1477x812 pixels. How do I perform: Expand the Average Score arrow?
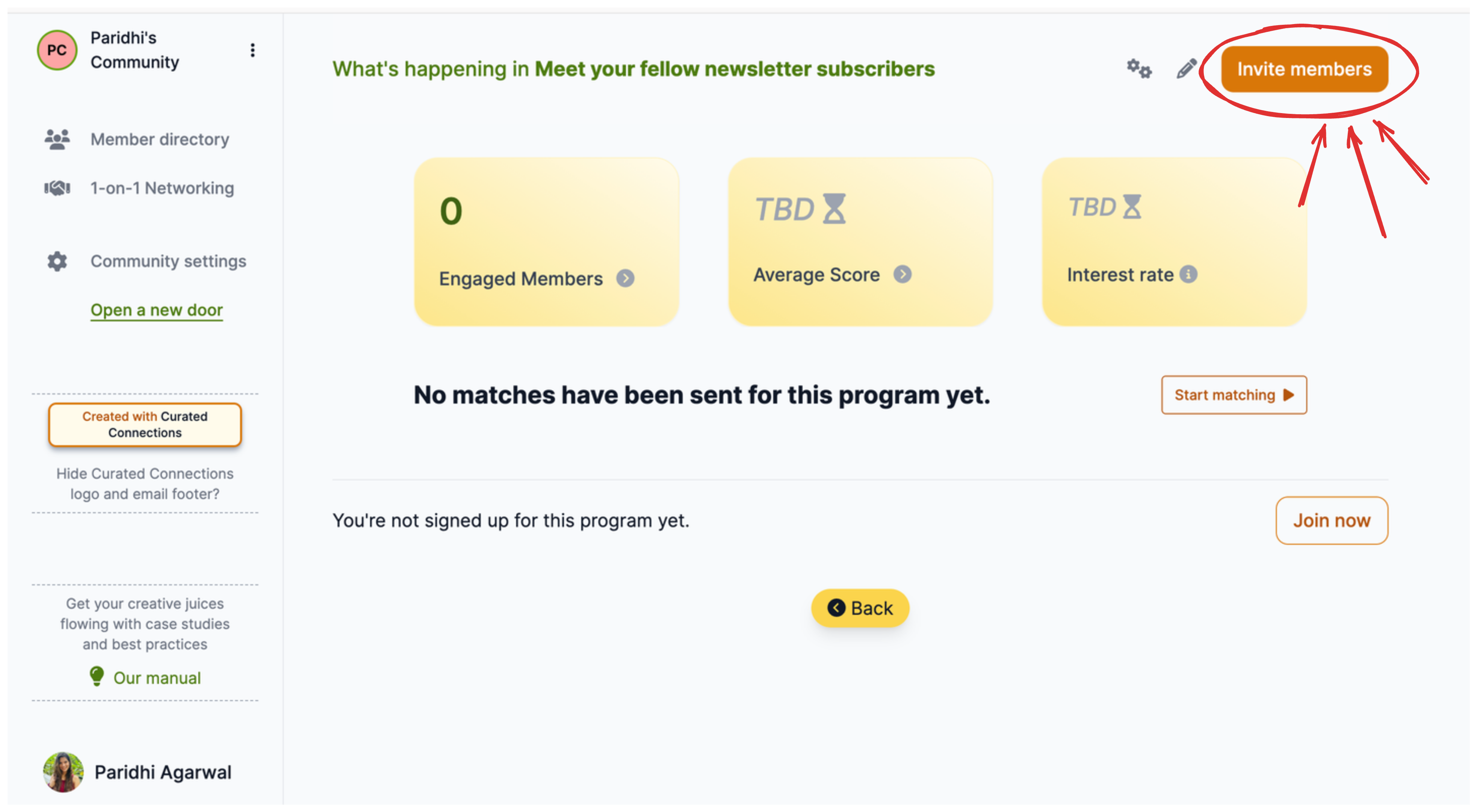tap(903, 275)
